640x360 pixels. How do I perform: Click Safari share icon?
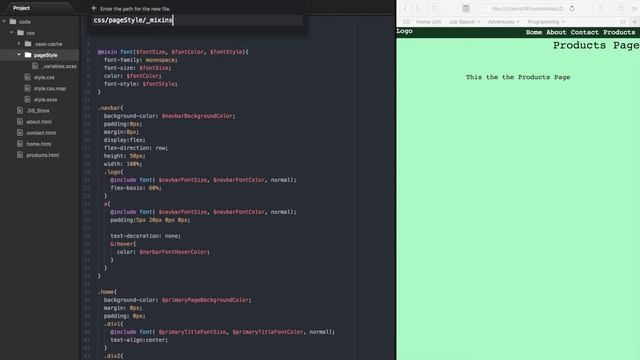pos(601,9)
